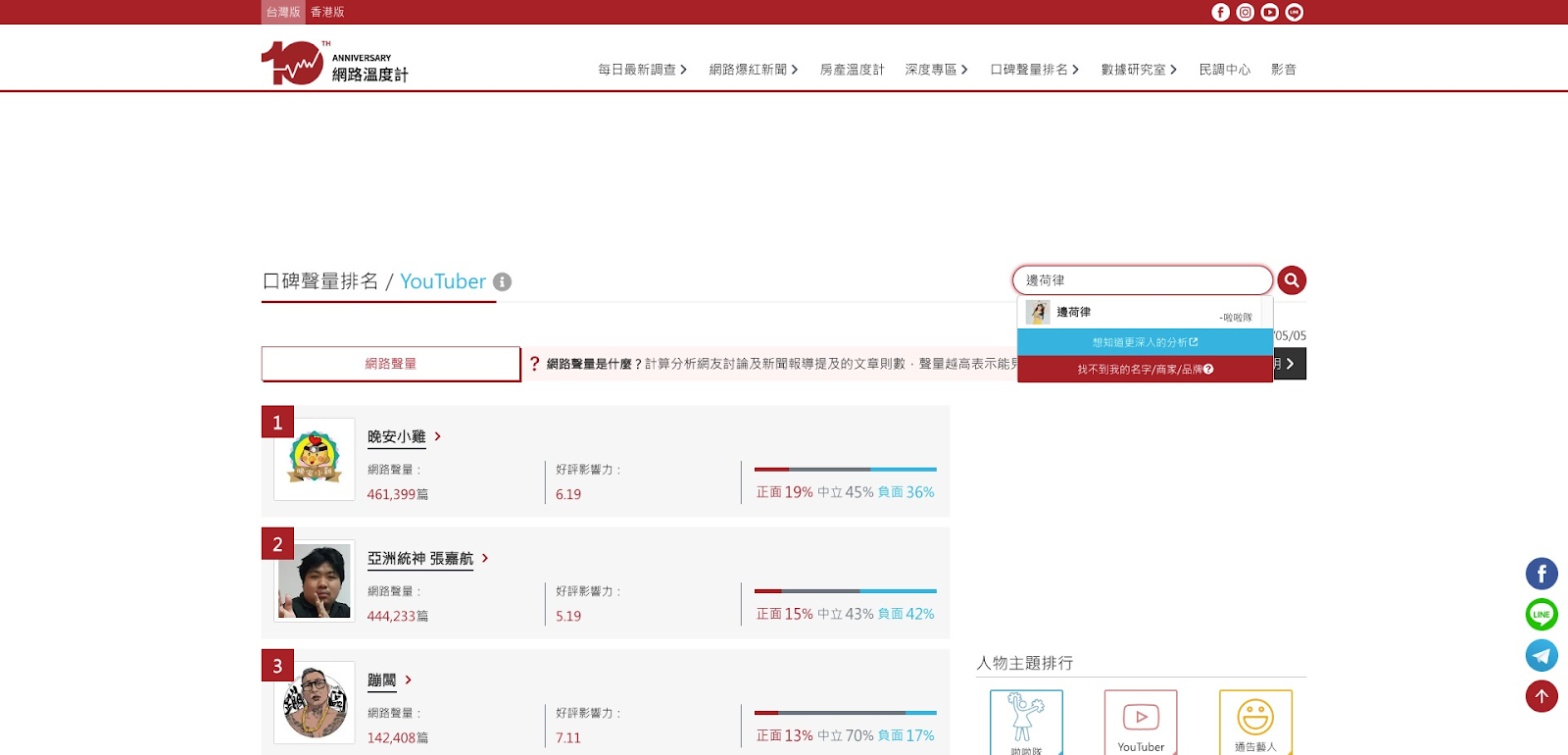Click 負面 36% label
1568x755 pixels.
(906, 492)
